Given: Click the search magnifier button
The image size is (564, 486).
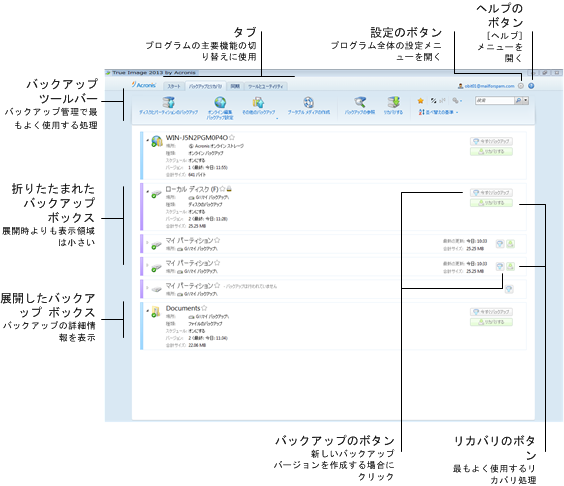Looking at the screenshot, I should point(518,100).
